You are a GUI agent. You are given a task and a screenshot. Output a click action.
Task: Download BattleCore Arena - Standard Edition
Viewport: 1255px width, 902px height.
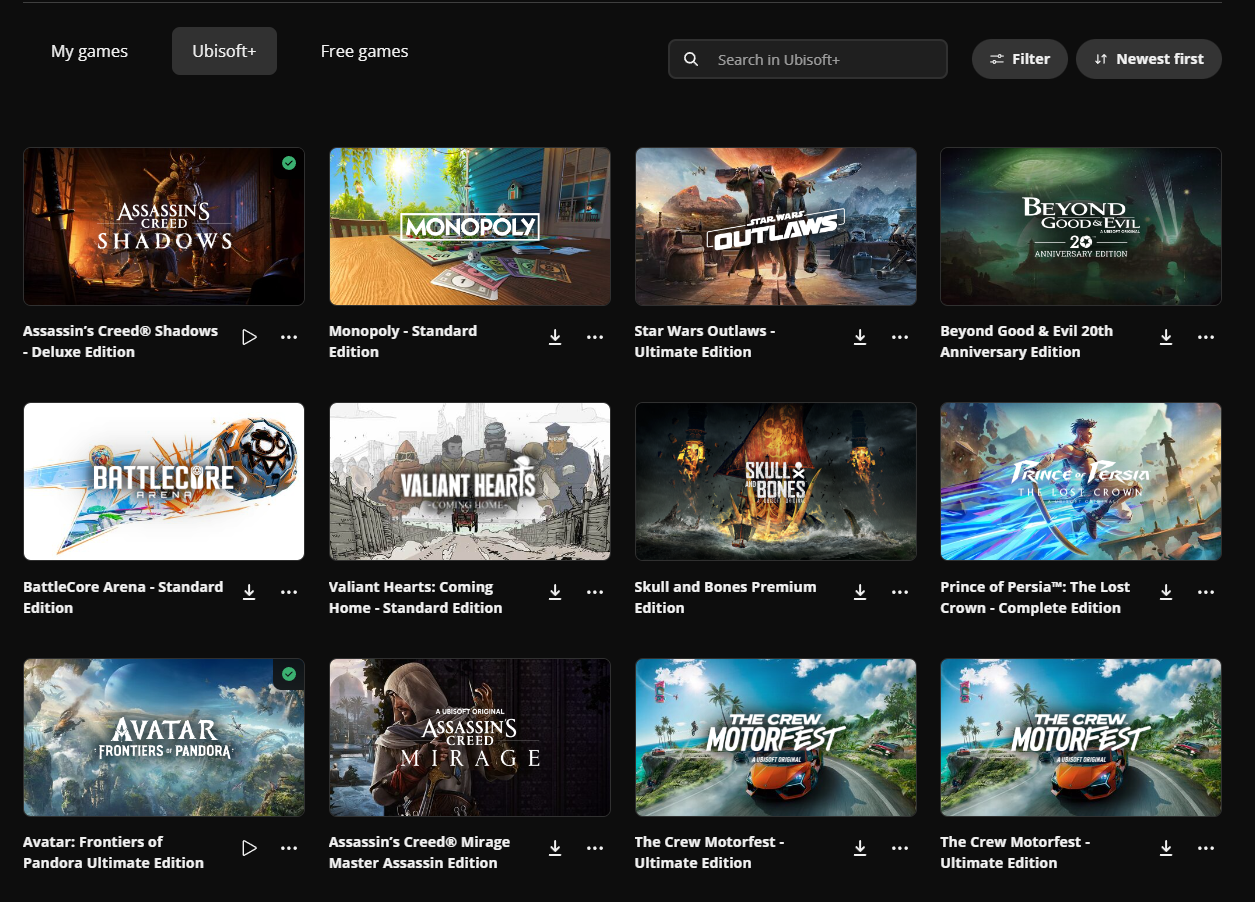(x=249, y=592)
